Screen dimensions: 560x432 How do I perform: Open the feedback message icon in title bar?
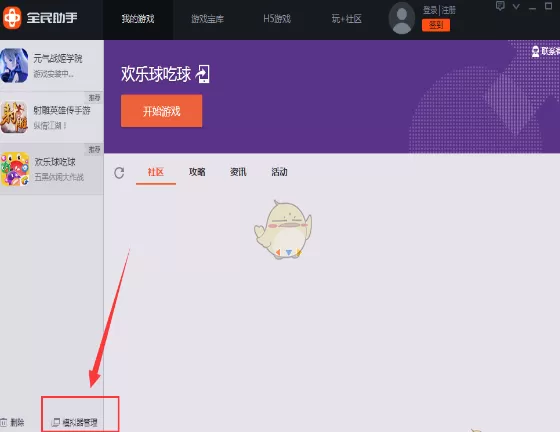tap(500, 6)
